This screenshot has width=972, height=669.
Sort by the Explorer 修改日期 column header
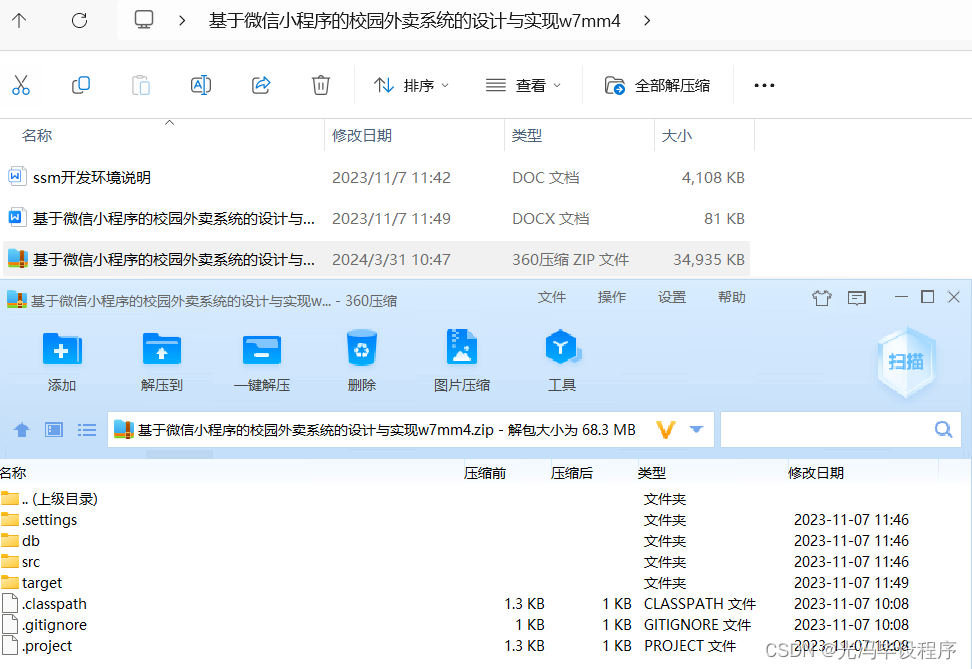coord(361,136)
